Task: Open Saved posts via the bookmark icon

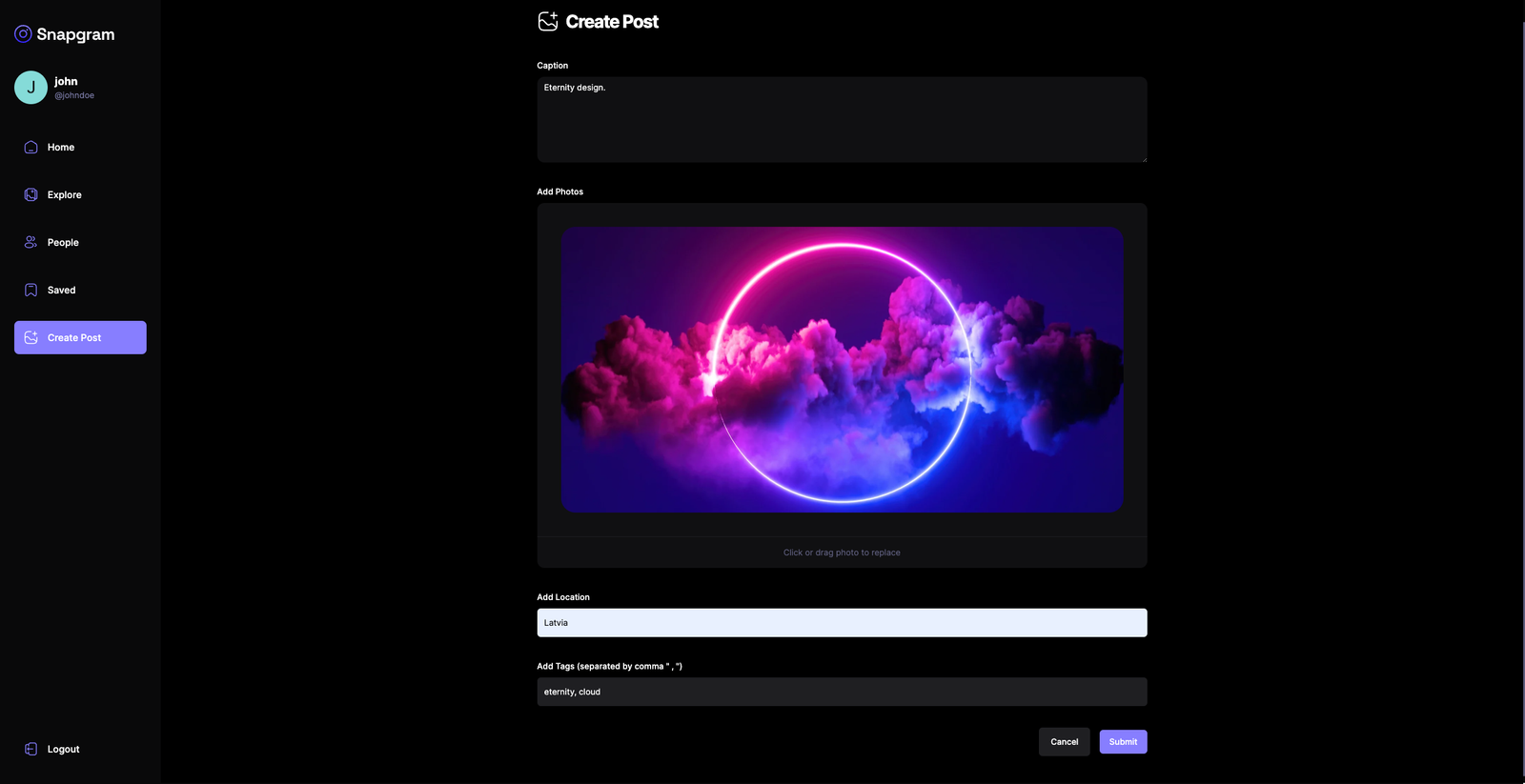Action: (x=30, y=290)
